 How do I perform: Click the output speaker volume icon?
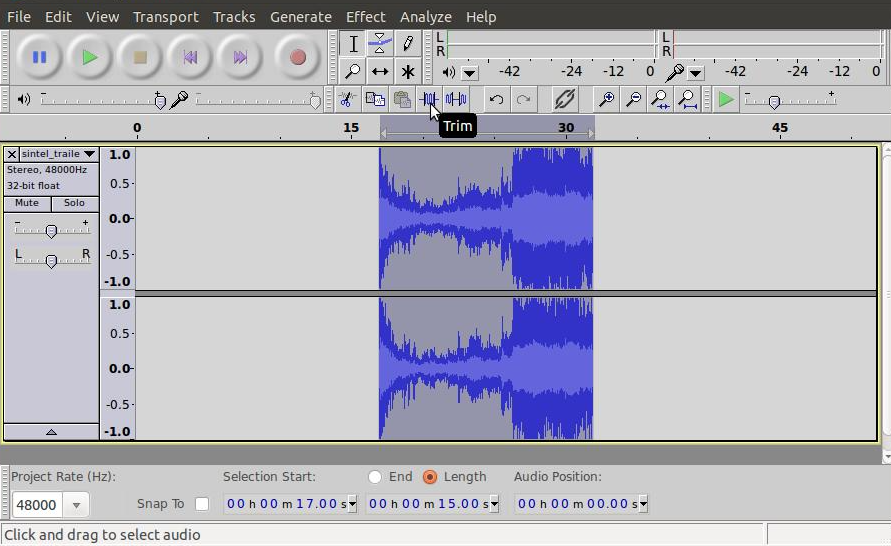pyautogui.click(x=24, y=100)
